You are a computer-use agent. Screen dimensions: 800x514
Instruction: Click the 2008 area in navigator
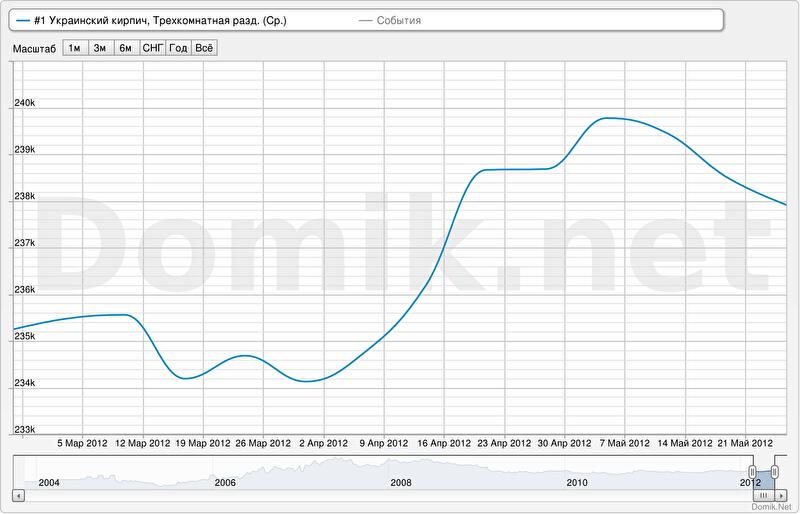400,472
